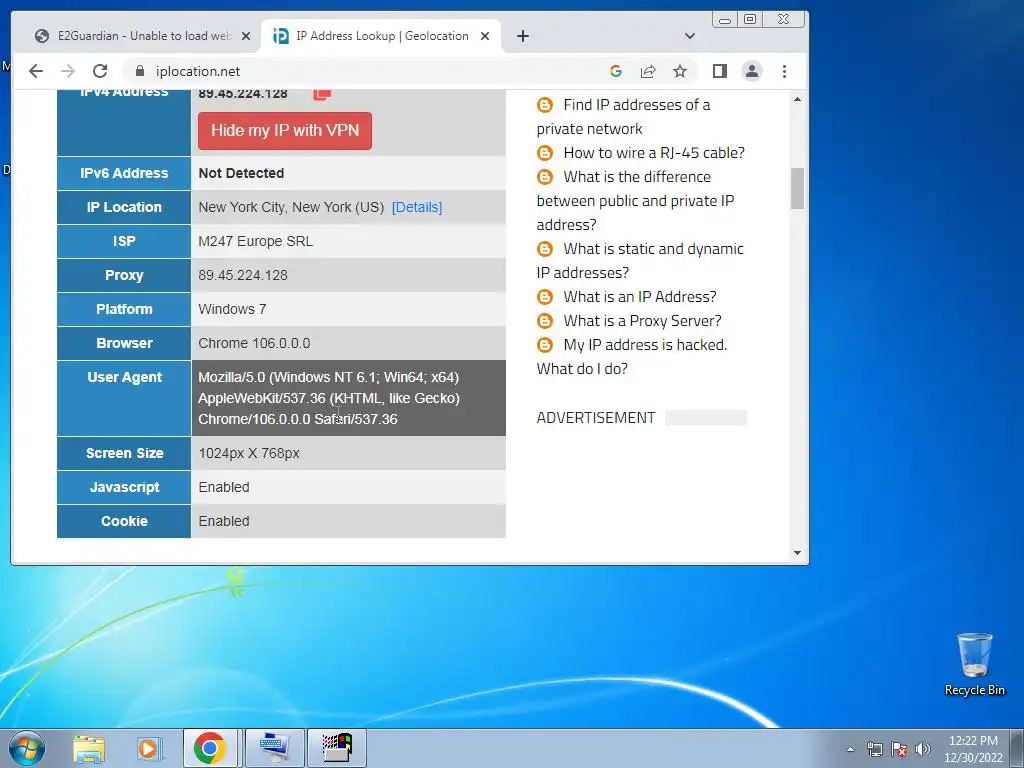The height and width of the screenshot is (768, 1024).
Task: Show hidden system tray icons
Action: 850,749
